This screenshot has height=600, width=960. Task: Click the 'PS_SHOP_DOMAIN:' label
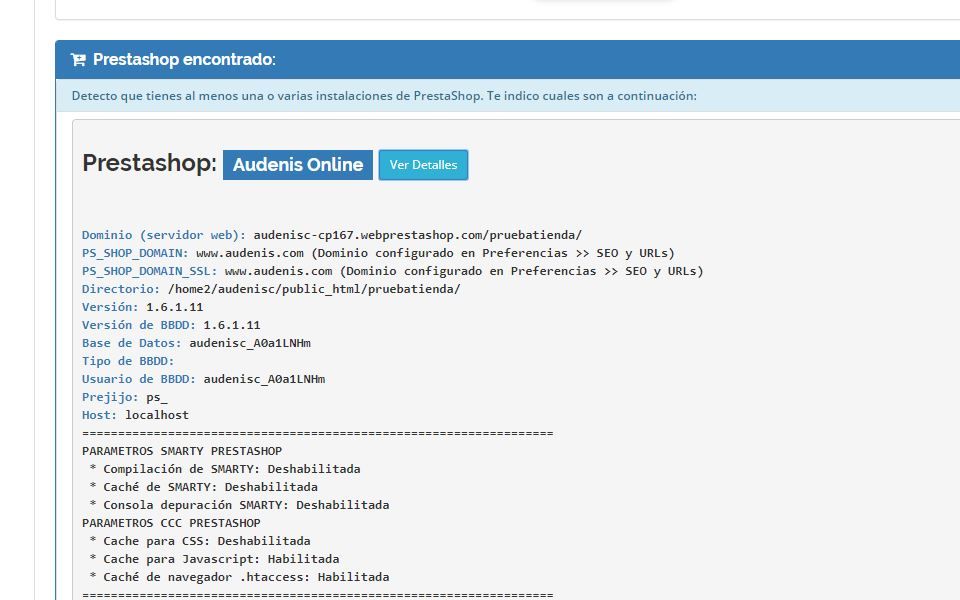[135, 253]
